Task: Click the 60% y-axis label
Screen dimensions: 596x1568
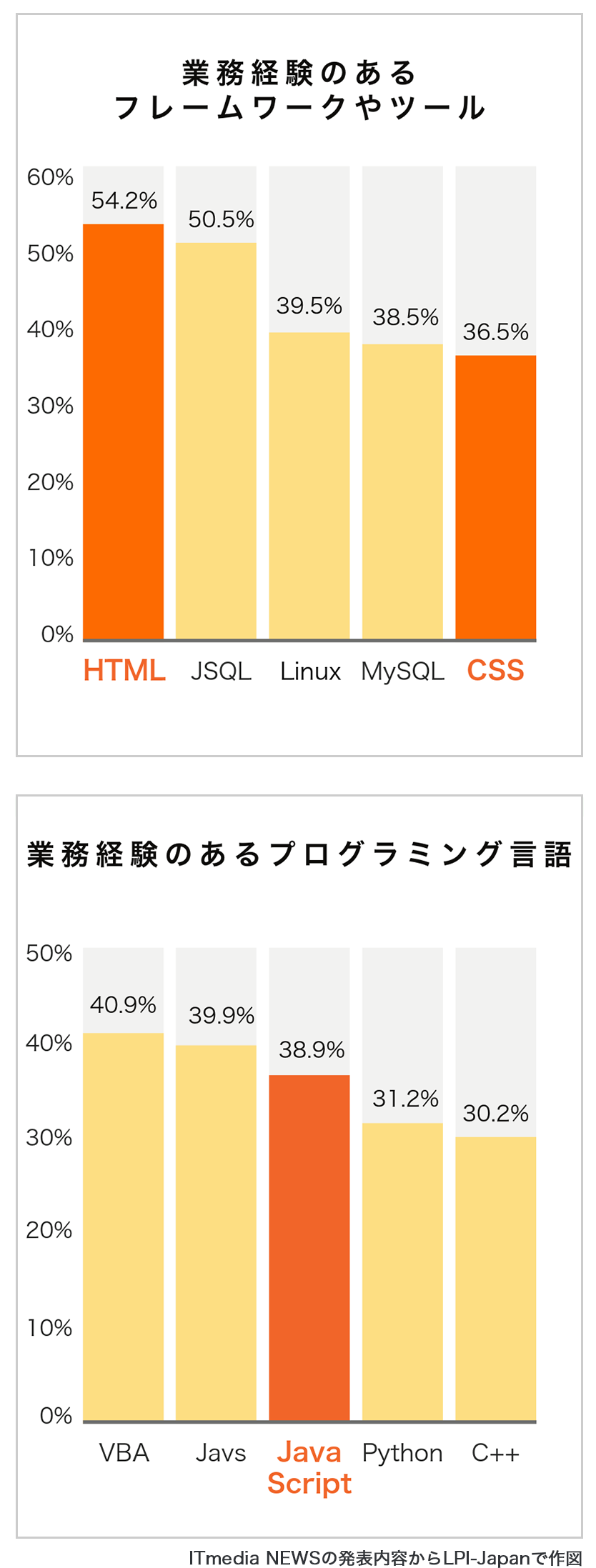Action: [x=50, y=177]
